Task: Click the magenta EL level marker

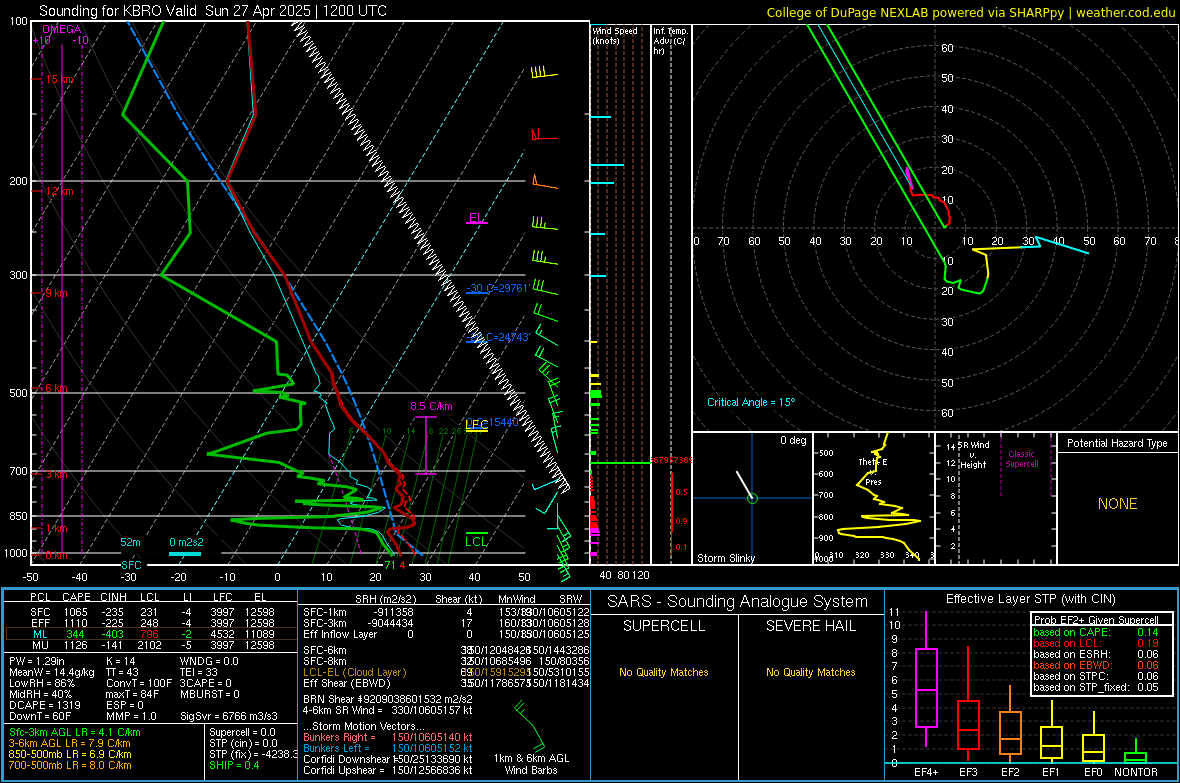Action: (476, 218)
